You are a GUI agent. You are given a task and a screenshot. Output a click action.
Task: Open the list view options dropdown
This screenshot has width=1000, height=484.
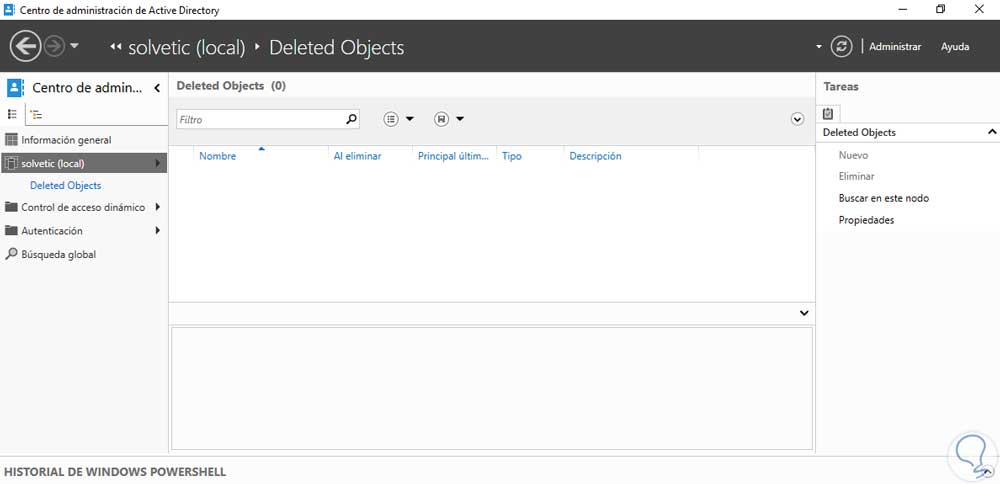coord(398,119)
